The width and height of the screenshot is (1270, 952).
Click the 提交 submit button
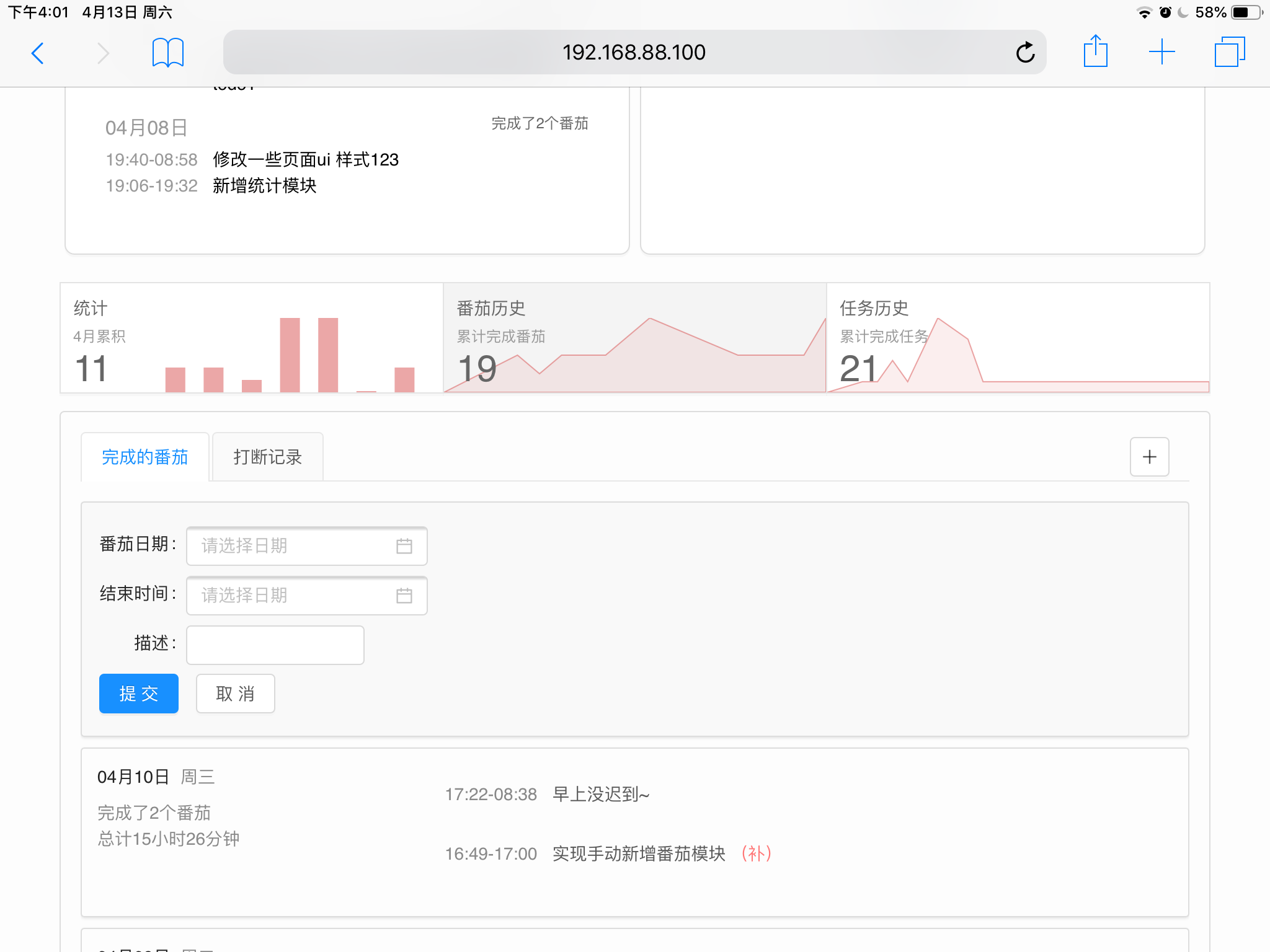click(139, 694)
